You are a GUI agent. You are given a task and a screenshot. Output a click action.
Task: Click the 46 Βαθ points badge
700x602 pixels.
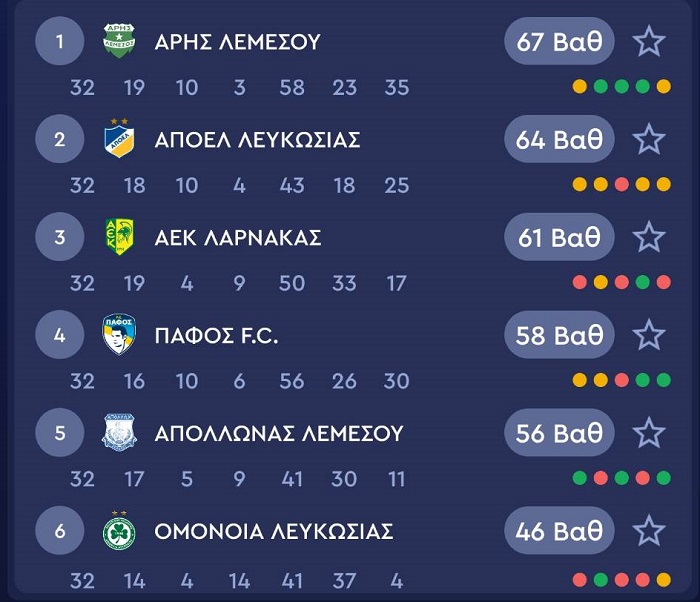click(559, 531)
